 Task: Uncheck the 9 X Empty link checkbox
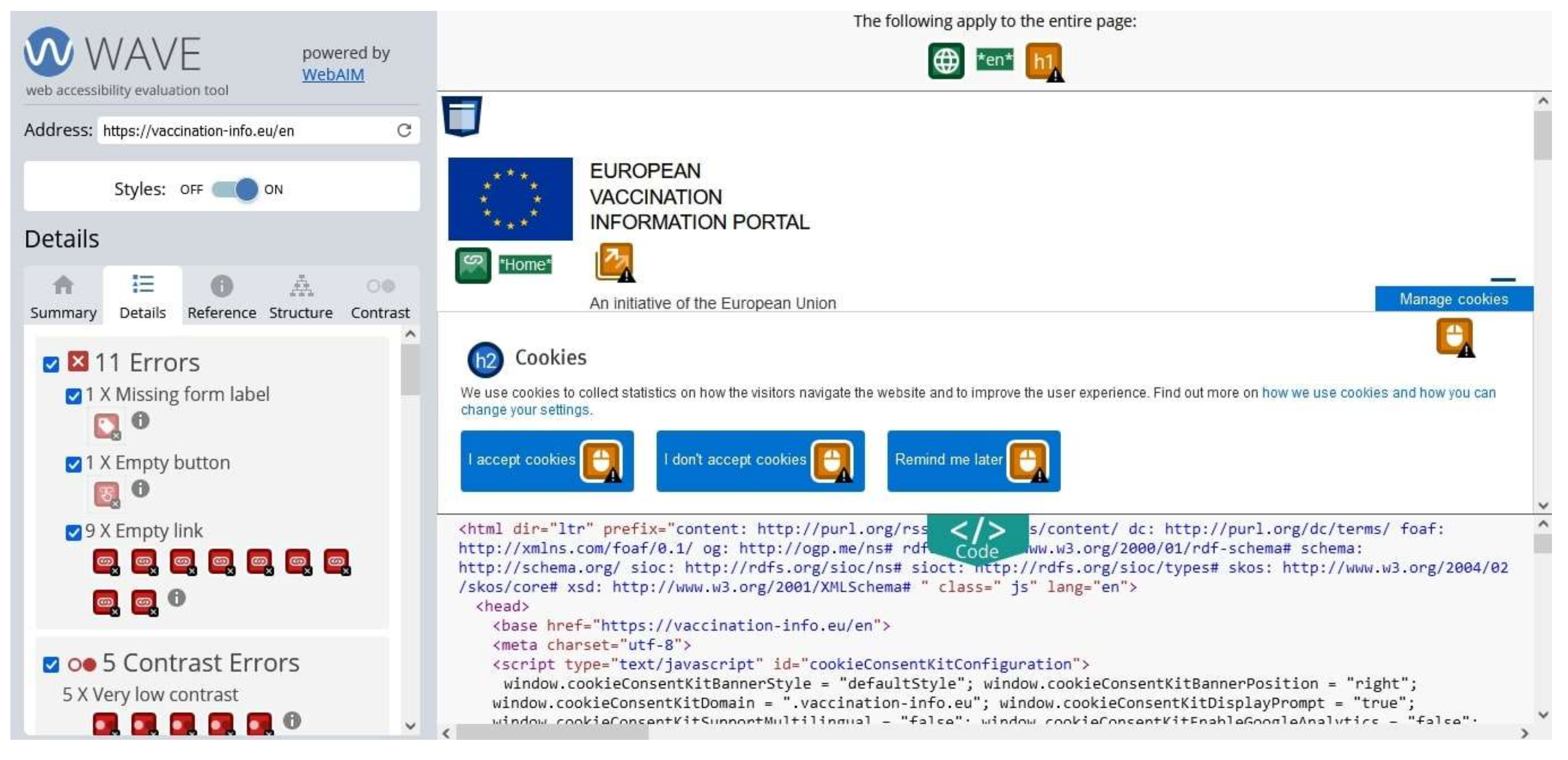coord(73,533)
